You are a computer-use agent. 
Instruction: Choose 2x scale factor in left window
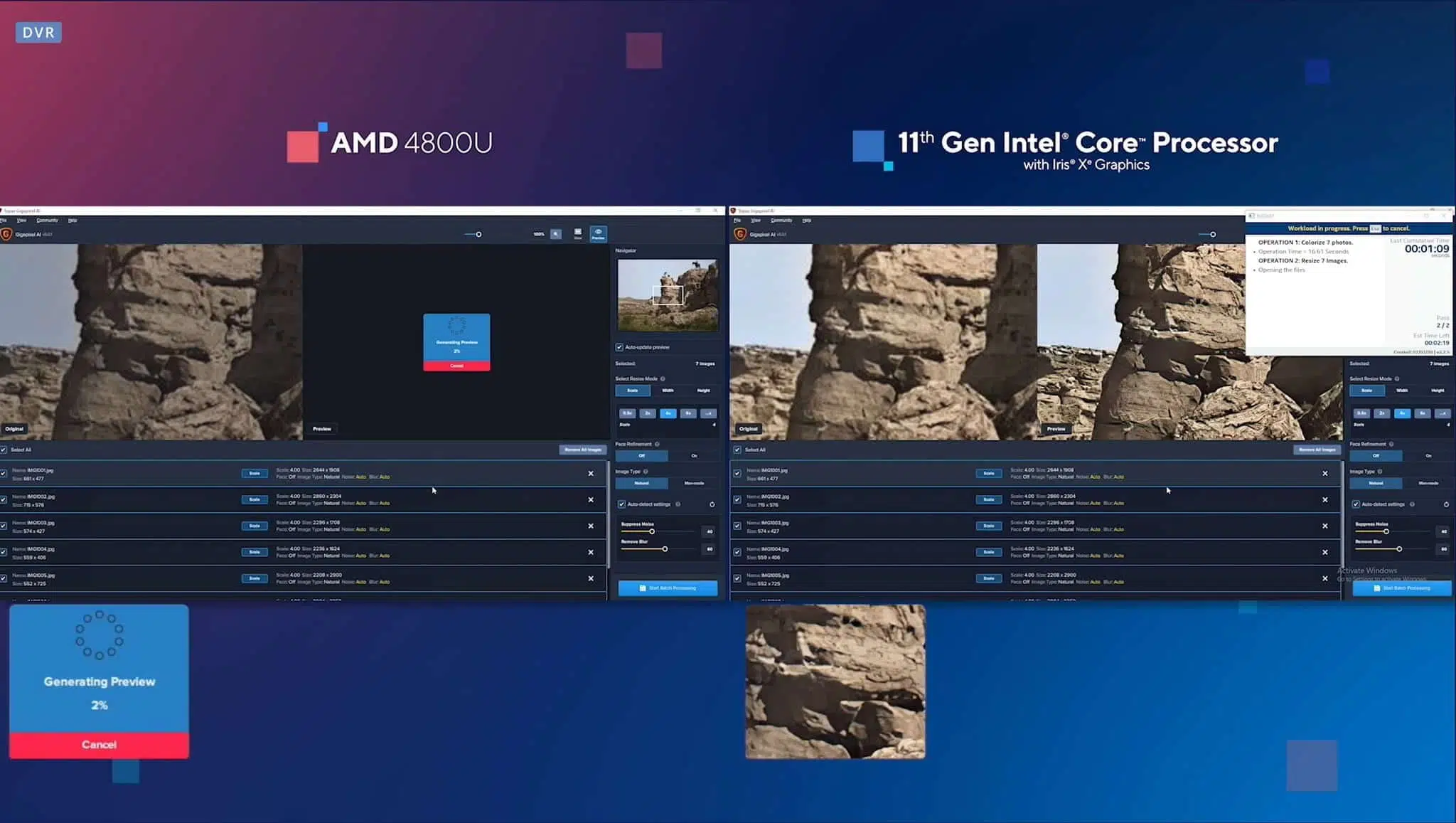(648, 413)
